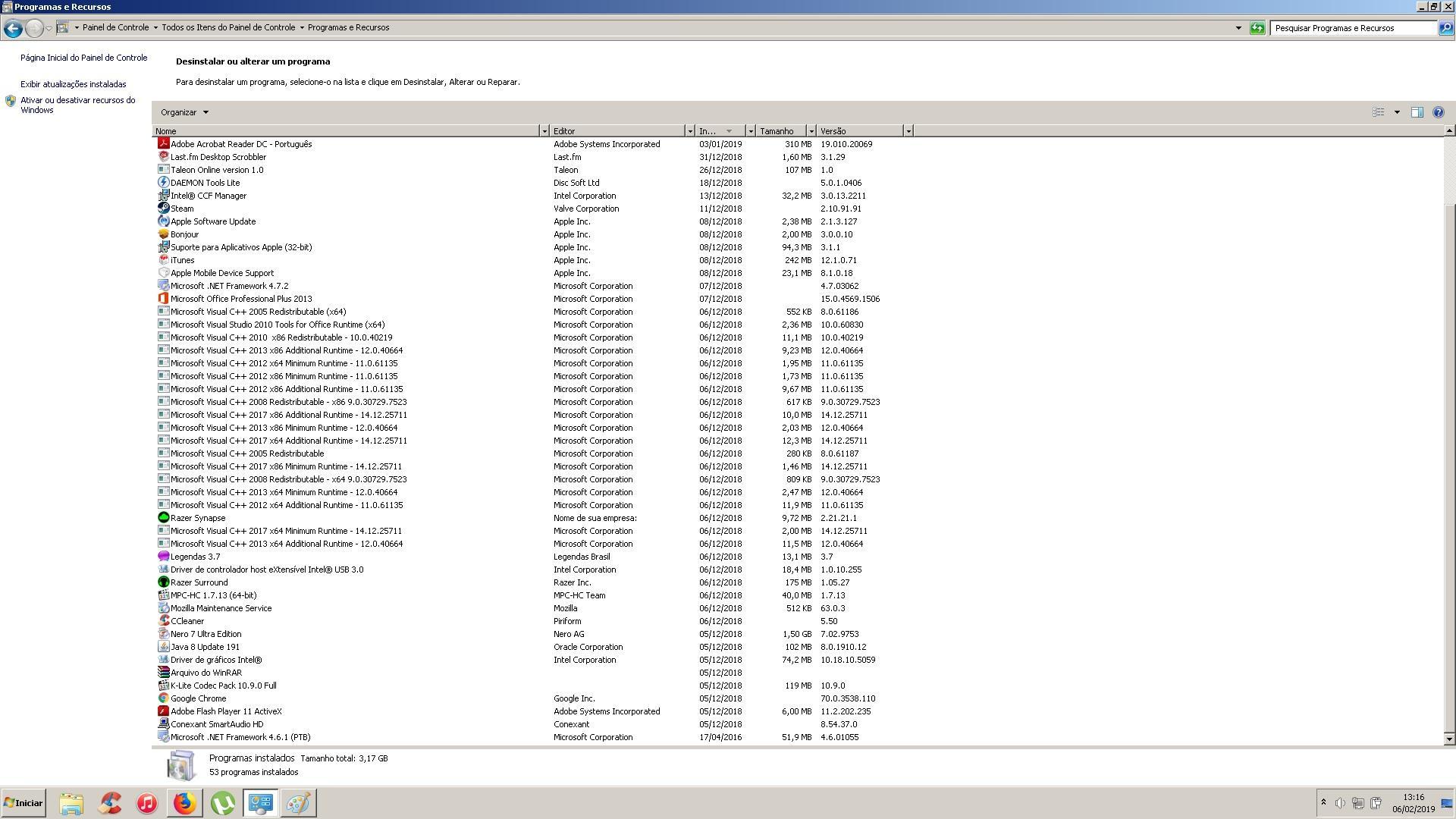The height and width of the screenshot is (819, 1456).
Task: Click the Google Chrome list icon
Action: click(163, 698)
